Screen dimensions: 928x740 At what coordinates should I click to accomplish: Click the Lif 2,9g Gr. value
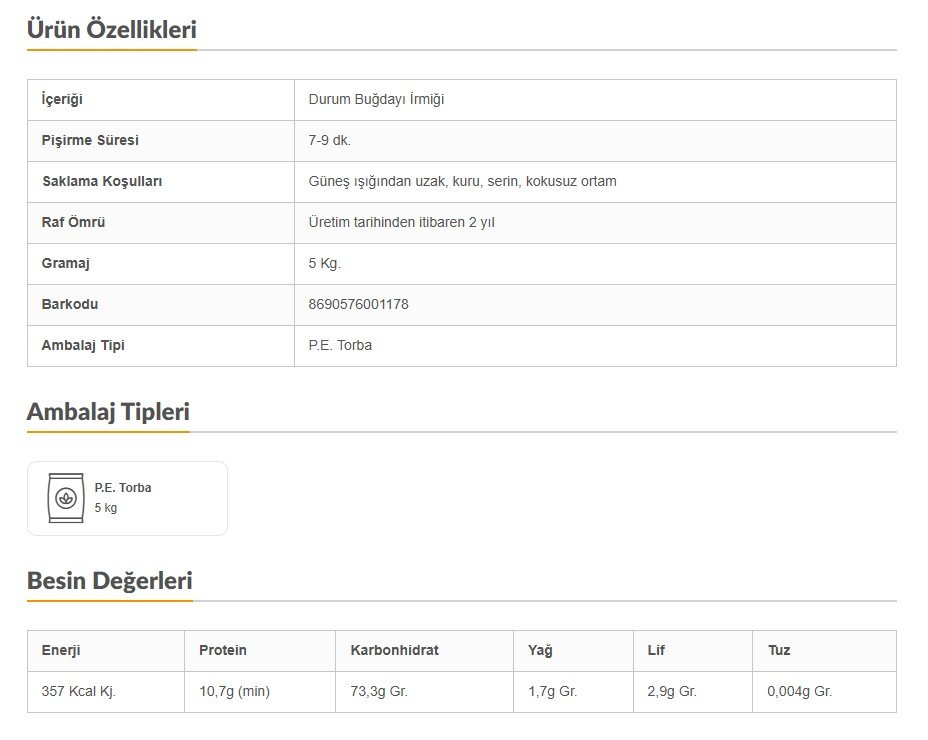coord(672,691)
